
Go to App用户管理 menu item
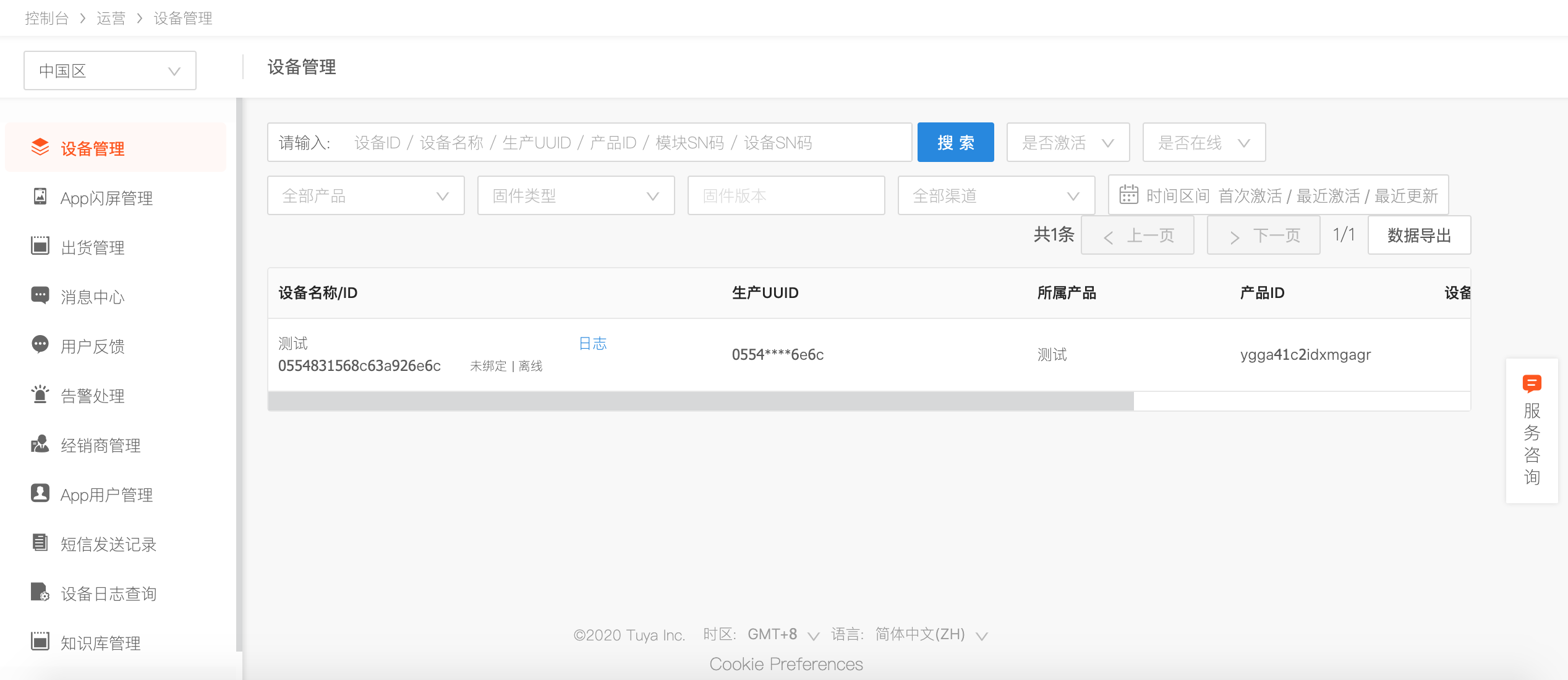click(x=116, y=494)
